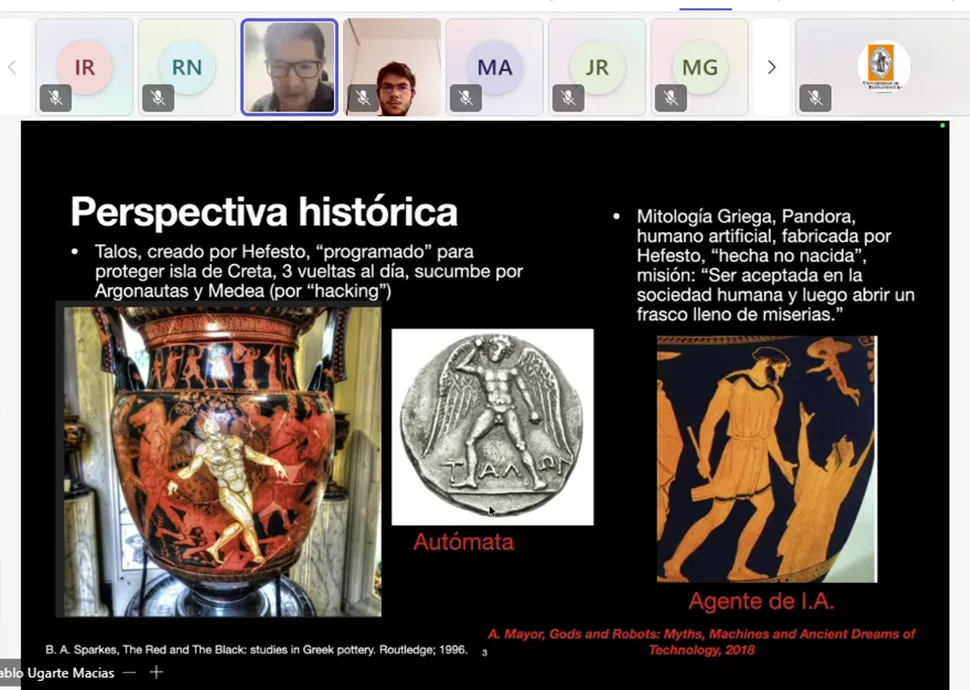Select the IR participant avatar
970x690 pixels.
pos(84,67)
